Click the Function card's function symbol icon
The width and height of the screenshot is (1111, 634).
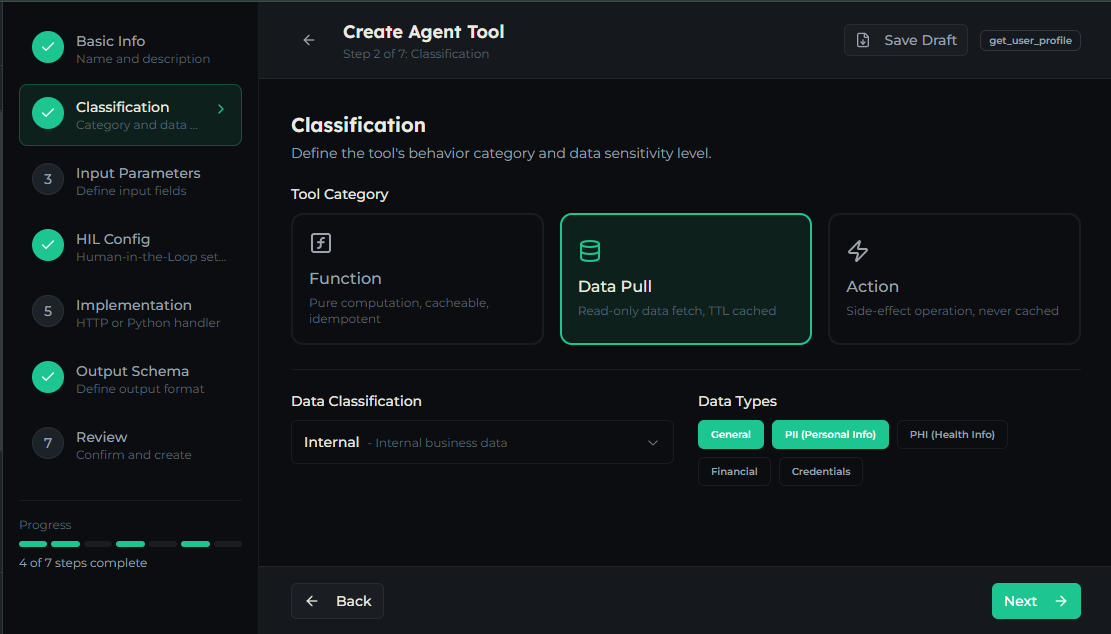321,243
